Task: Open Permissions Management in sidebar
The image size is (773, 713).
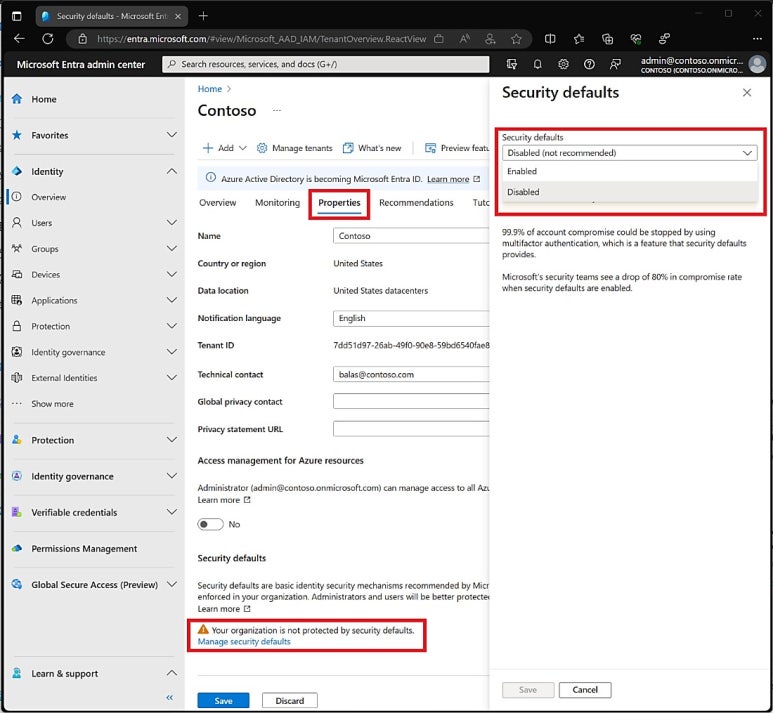Action: tap(83, 549)
